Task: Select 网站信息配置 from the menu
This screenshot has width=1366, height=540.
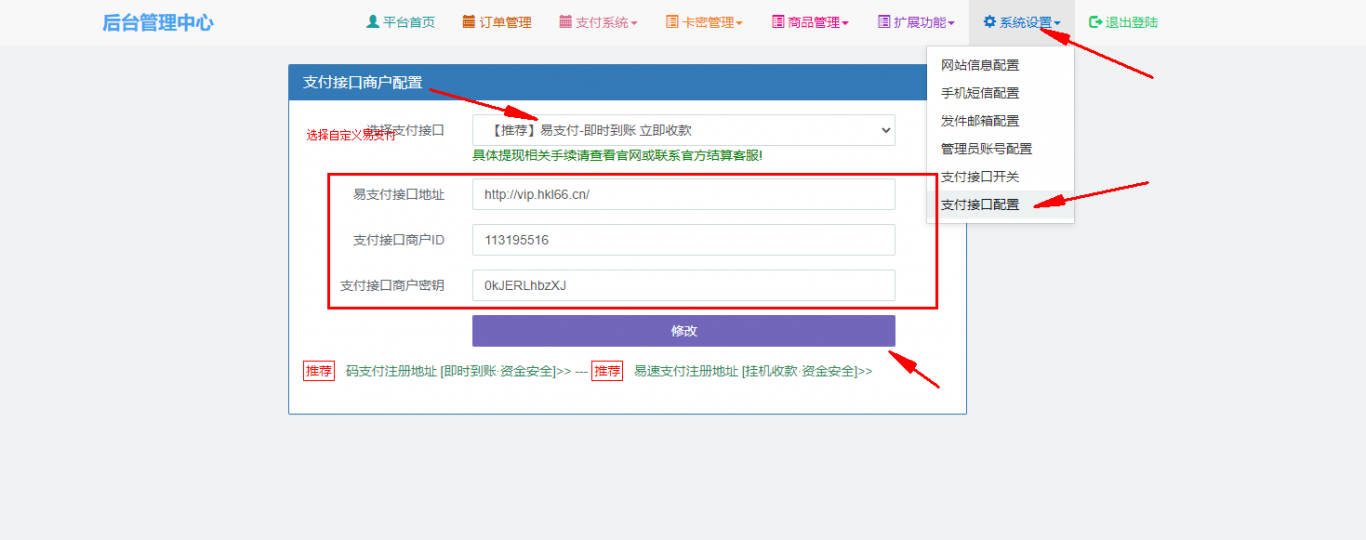Action: click(980, 65)
